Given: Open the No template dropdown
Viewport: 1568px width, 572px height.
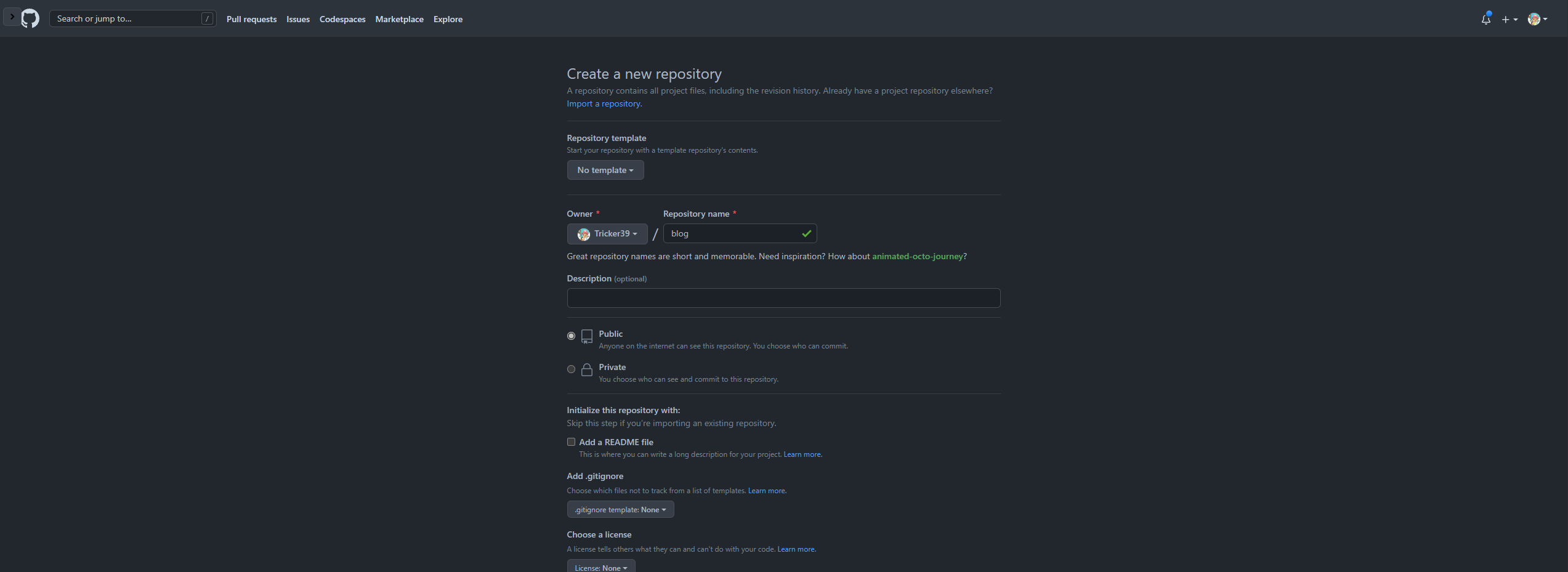Looking at the screenshot, I should click(605, 170).
